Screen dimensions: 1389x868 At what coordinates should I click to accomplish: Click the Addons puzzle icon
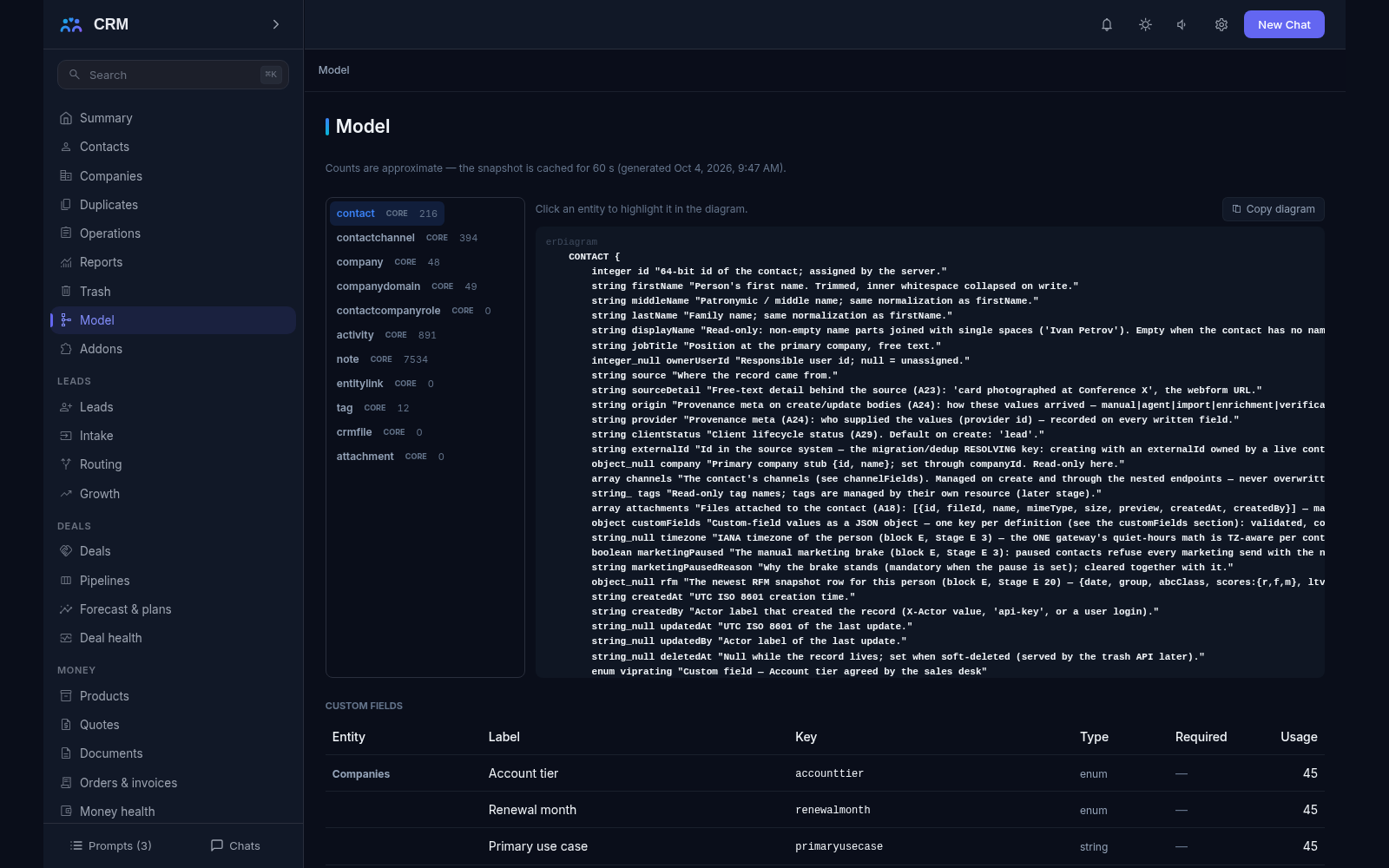(66, 349)
